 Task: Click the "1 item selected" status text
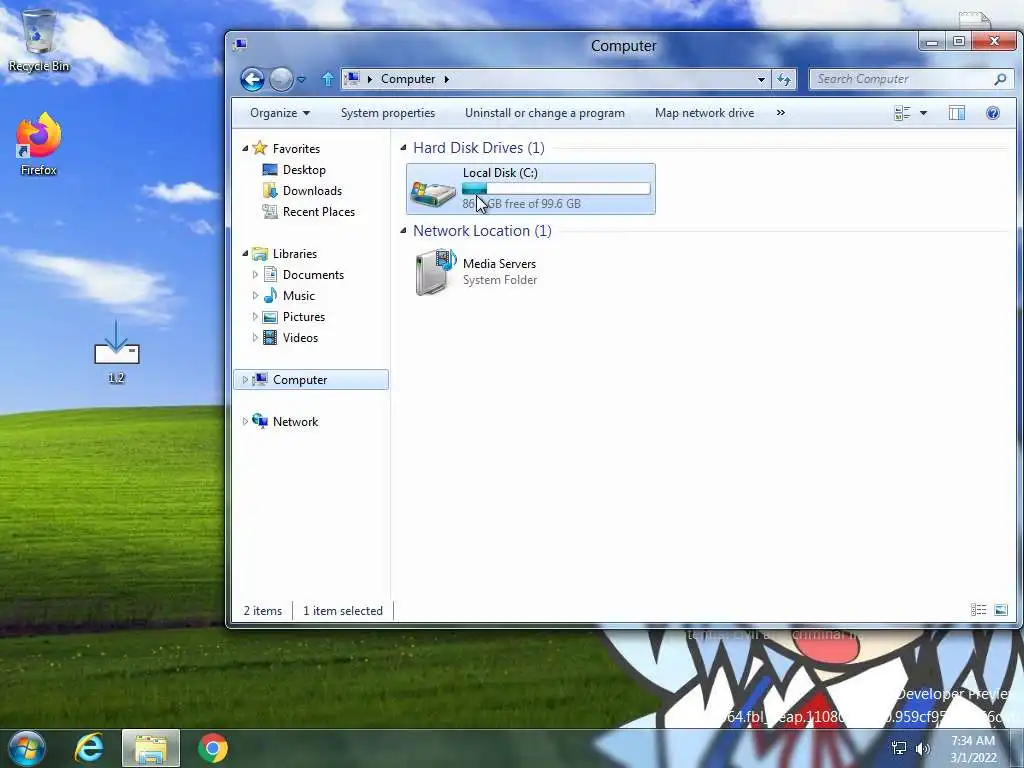(343, 611)
